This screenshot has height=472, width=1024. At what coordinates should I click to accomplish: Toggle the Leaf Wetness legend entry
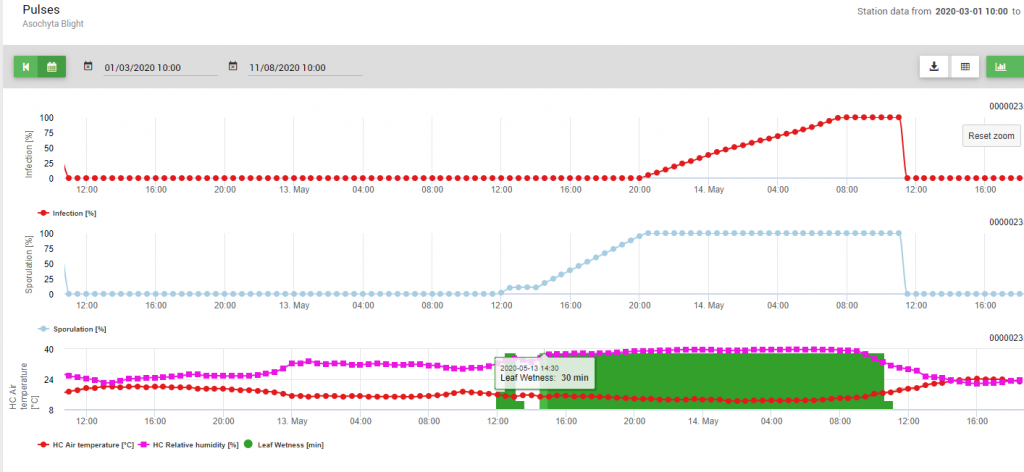pyautogui.click(x=290, y=444)
